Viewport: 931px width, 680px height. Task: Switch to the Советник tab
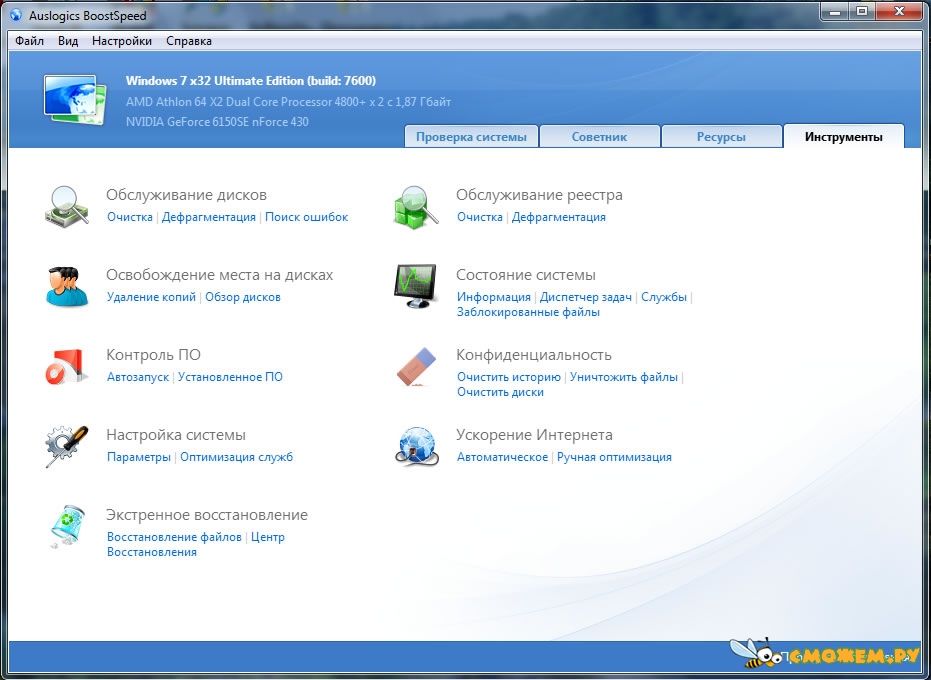(600, 137)
